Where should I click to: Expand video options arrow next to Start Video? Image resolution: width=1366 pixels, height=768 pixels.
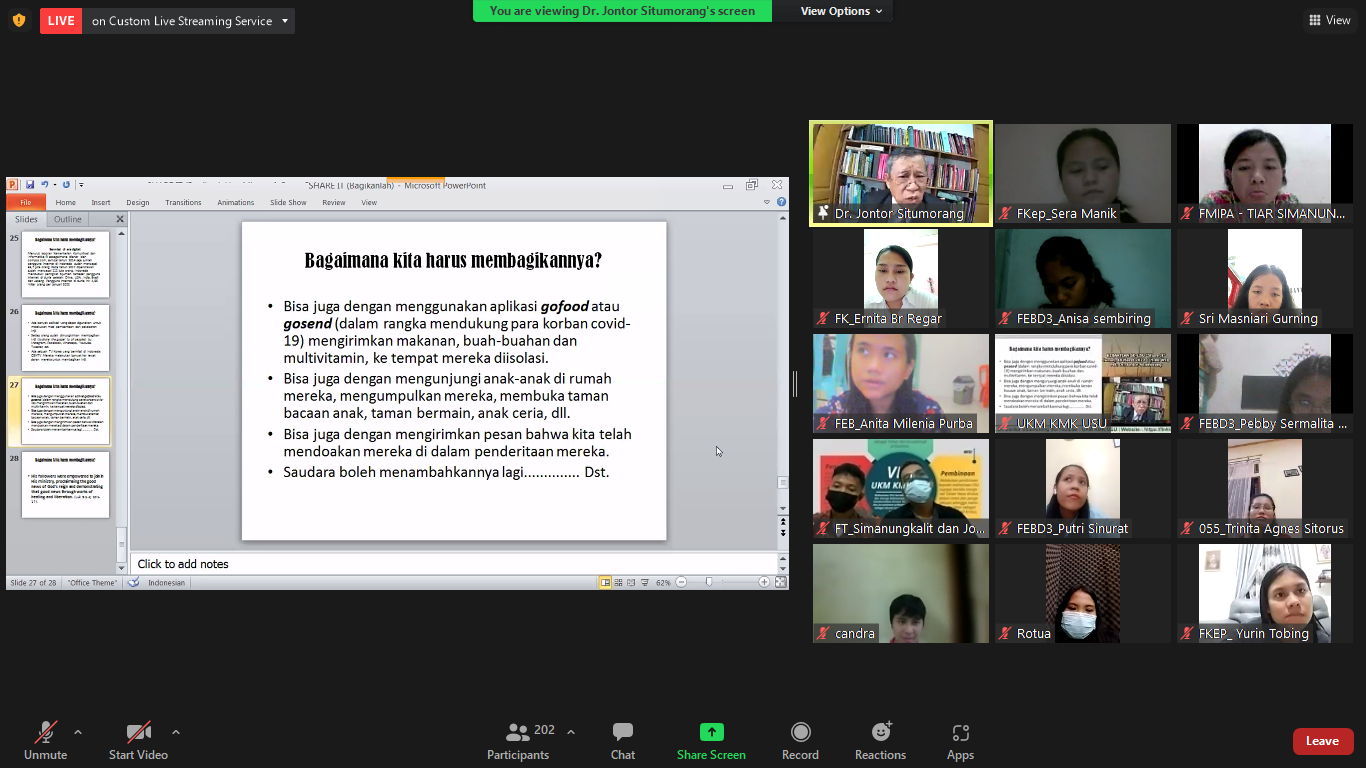click(x=176, y=732)
